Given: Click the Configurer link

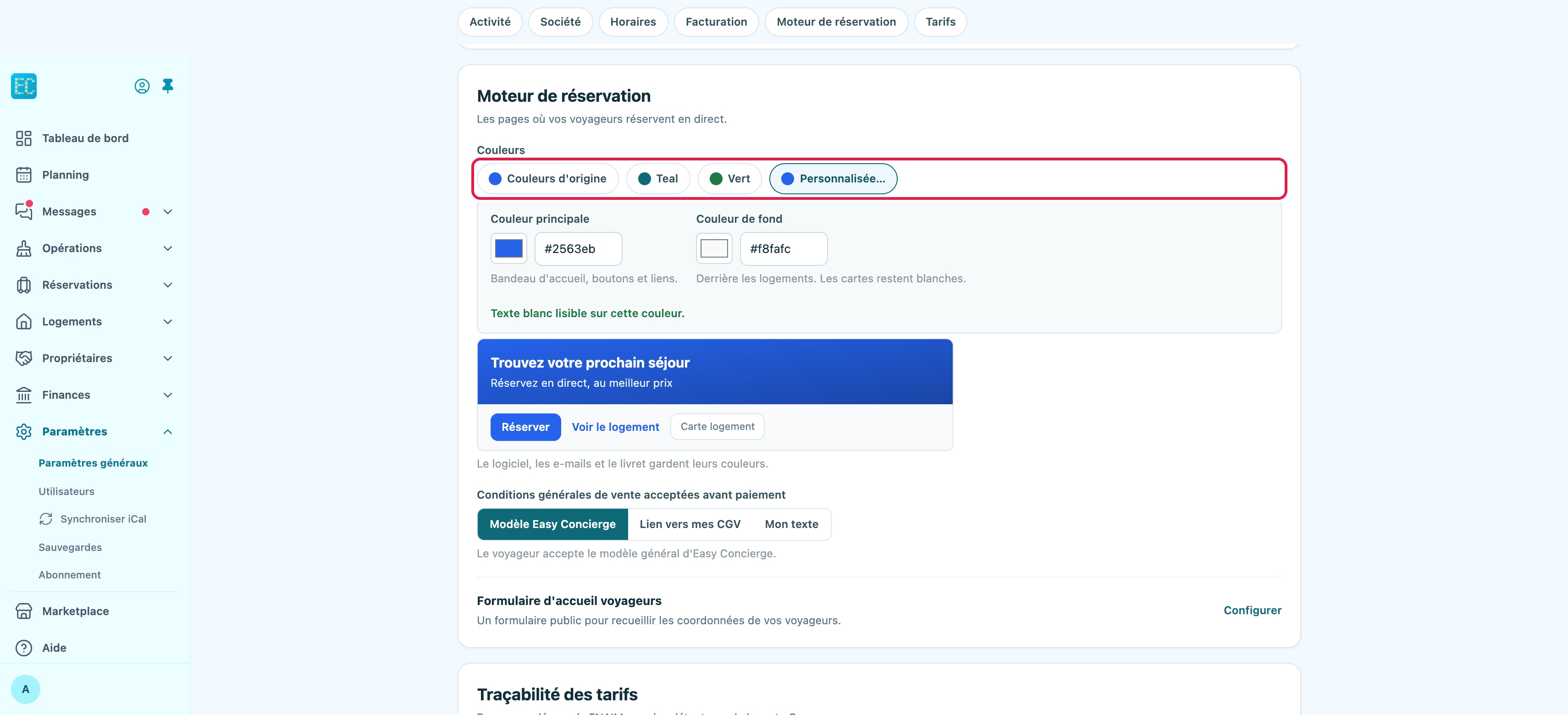Looking at the screenshot, I should [x=1252, y=610].
